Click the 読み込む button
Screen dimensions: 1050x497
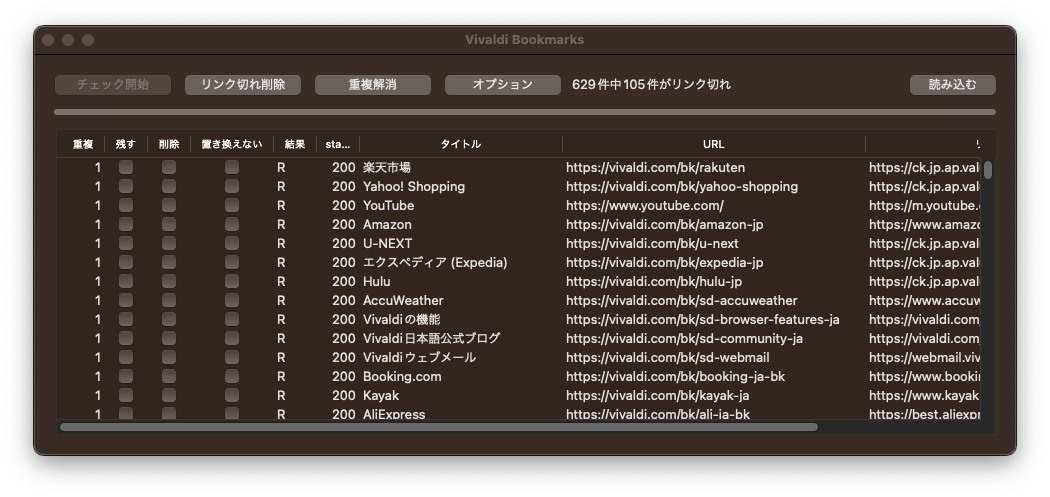click(952, 85)
